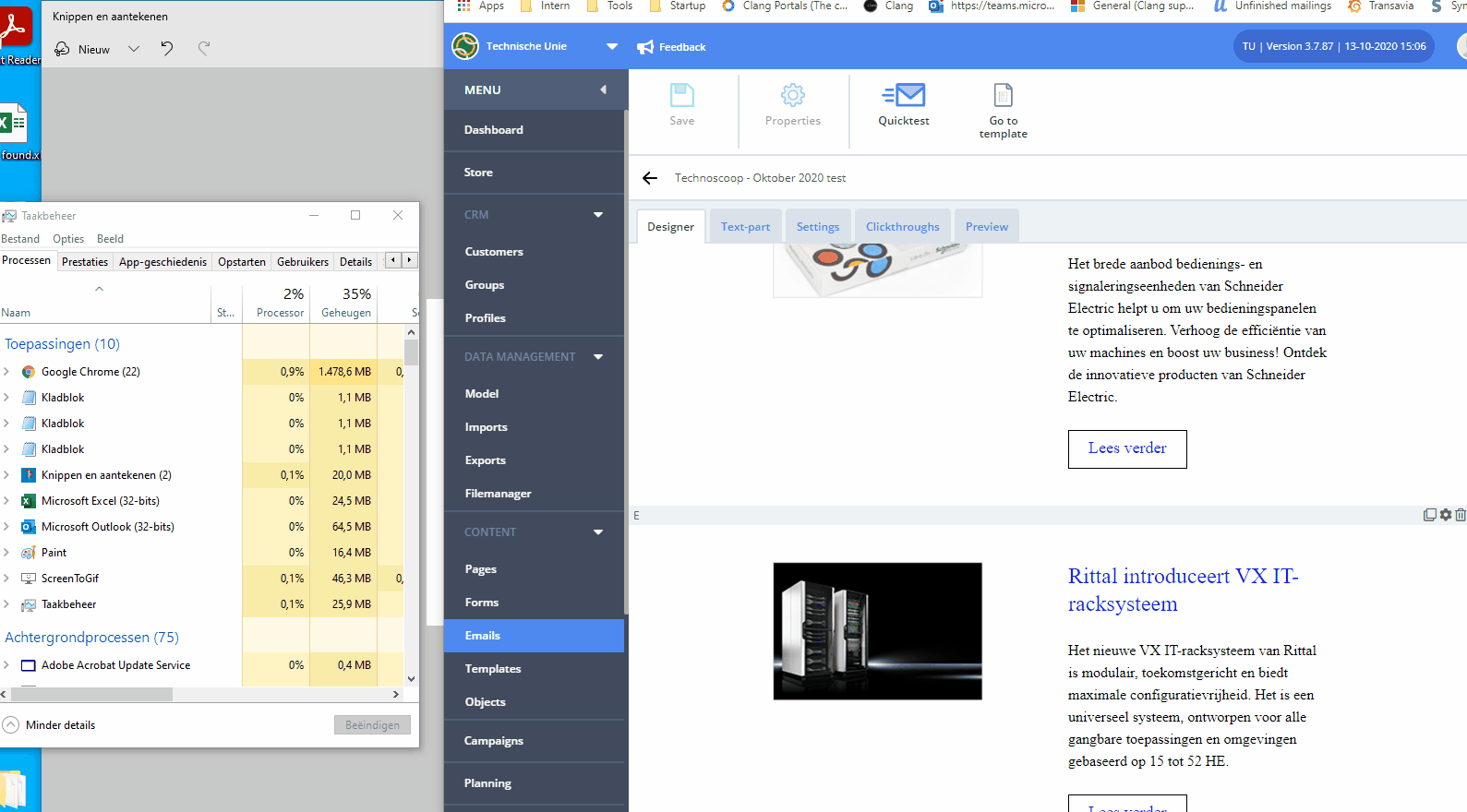Collapse the CRM section
The height and width of the screenshot is (812, 1467).
(x=598, y=215)
